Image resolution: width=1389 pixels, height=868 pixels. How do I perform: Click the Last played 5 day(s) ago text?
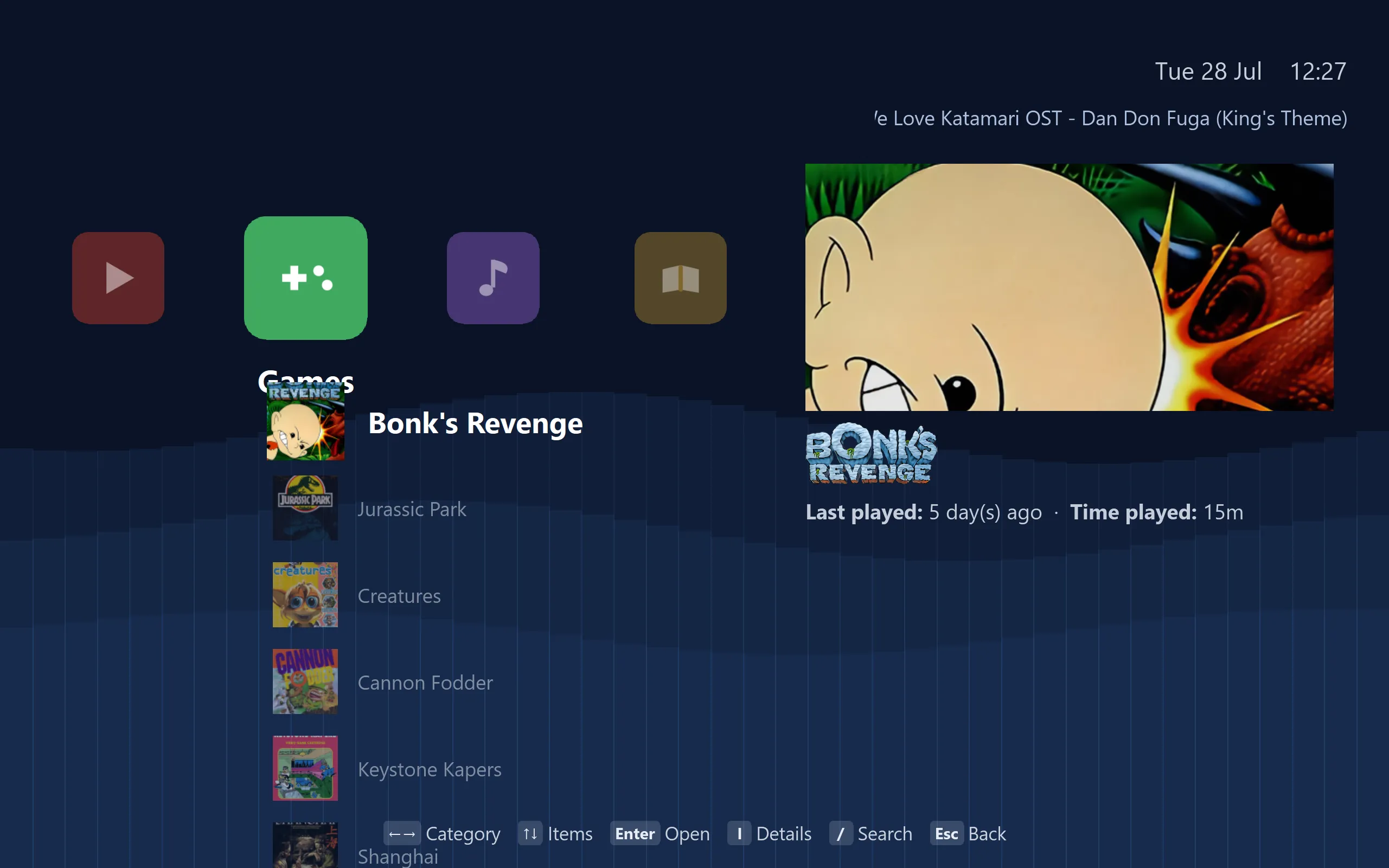pos(923,512)
